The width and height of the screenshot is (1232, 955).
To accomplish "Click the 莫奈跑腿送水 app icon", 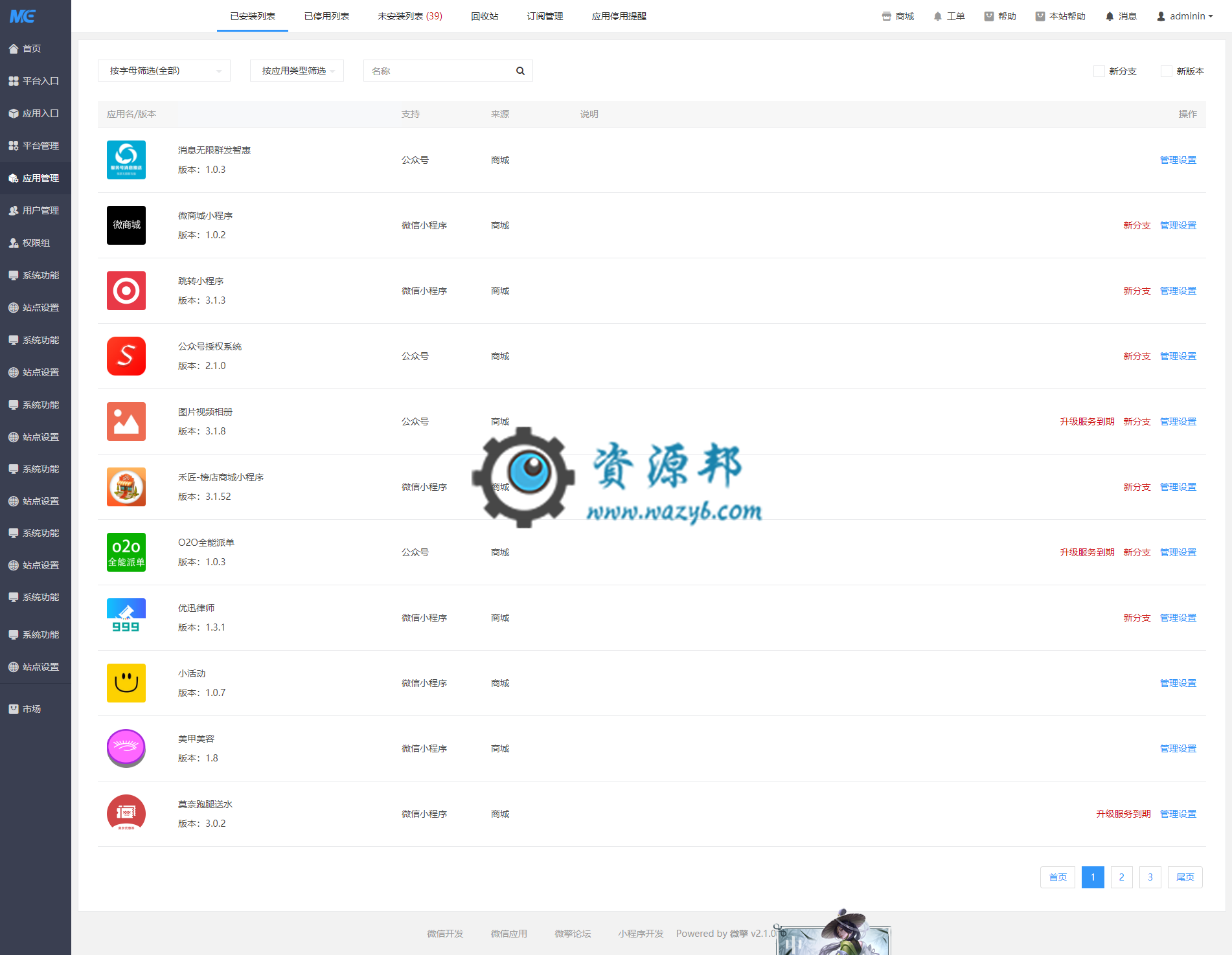I will point(126,814).
